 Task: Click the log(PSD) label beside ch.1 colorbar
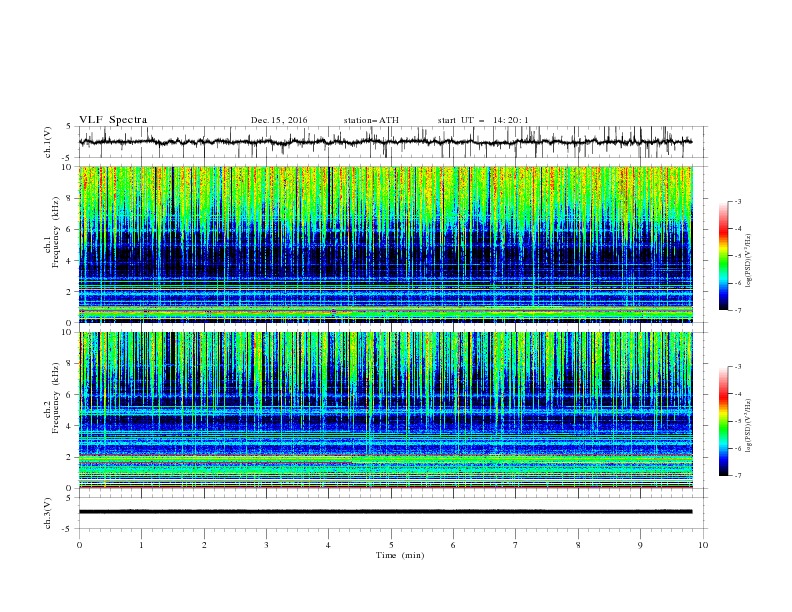tap(748, 261)
